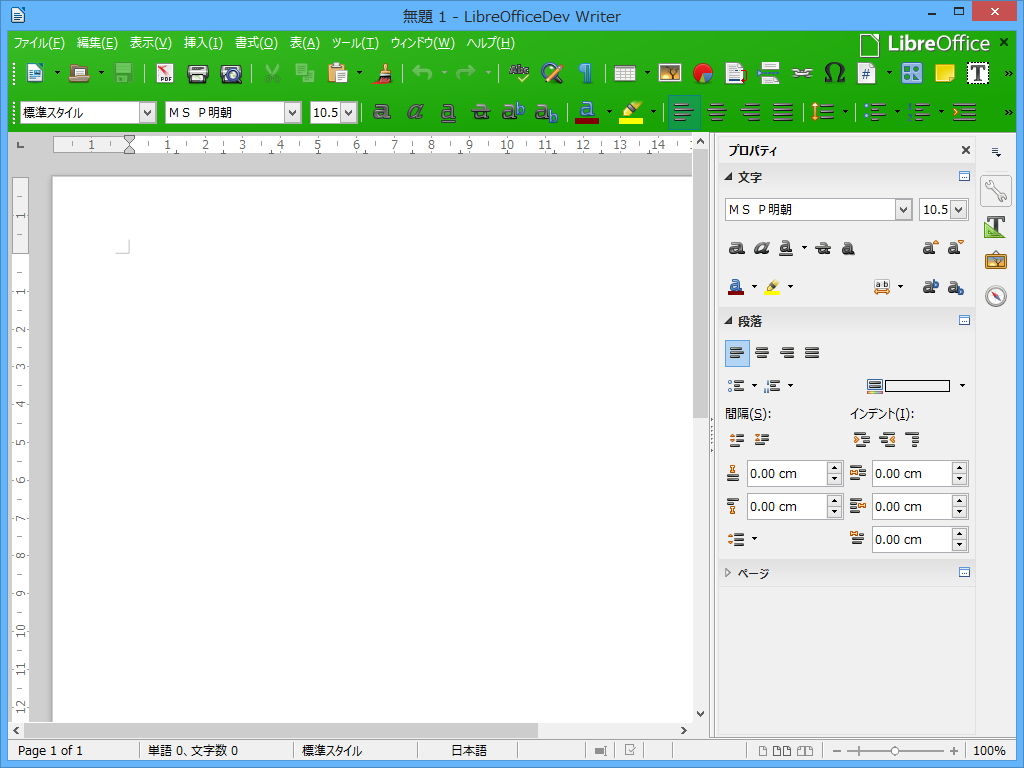Open Find & Replace icon

click(552, 73)
